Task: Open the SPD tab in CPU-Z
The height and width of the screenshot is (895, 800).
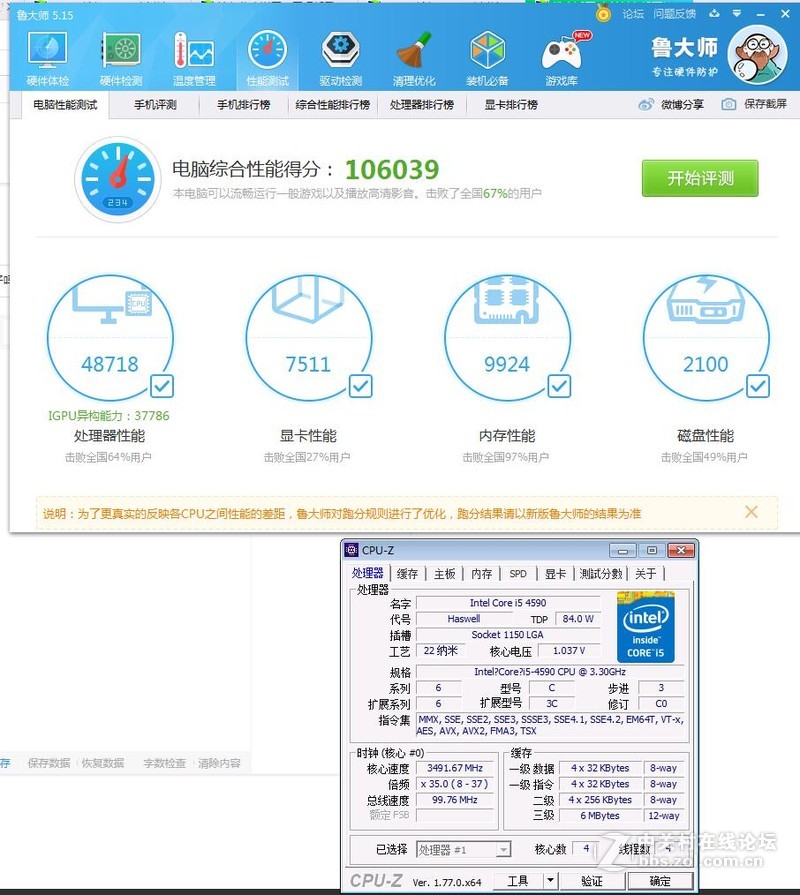Action: [x=518, y=574]
